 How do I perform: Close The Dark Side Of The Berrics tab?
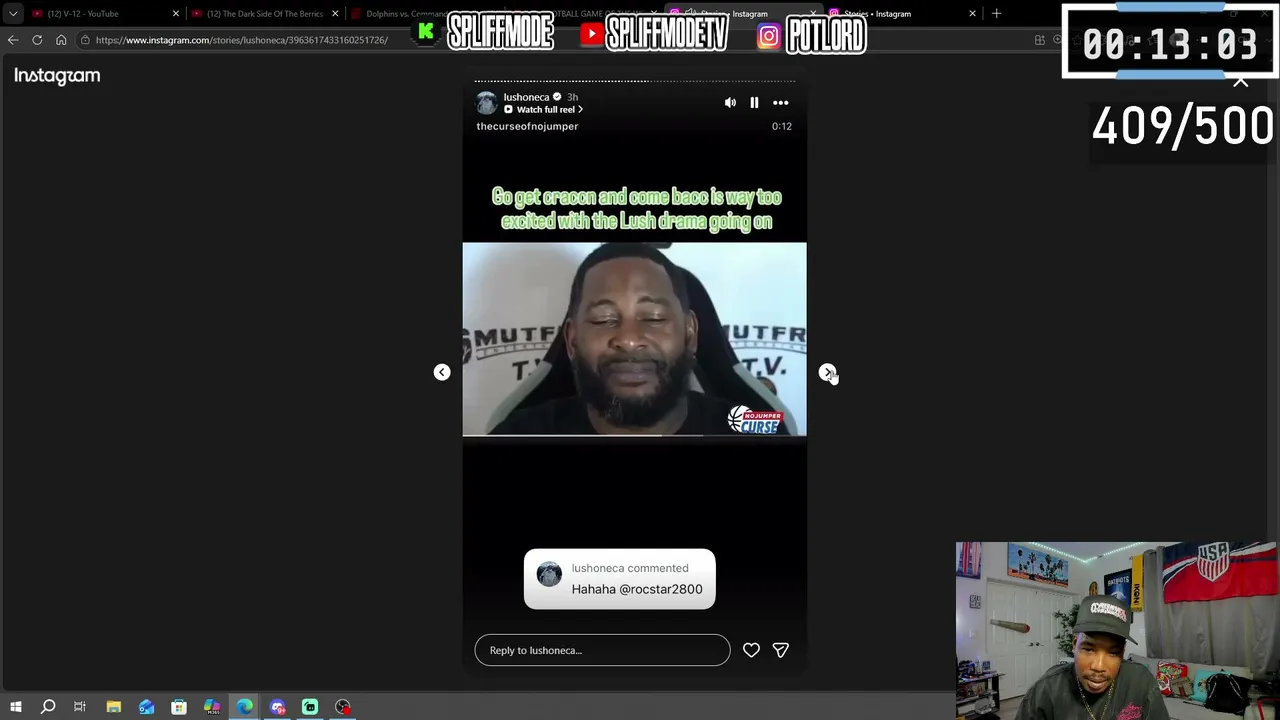click(335, 14)
